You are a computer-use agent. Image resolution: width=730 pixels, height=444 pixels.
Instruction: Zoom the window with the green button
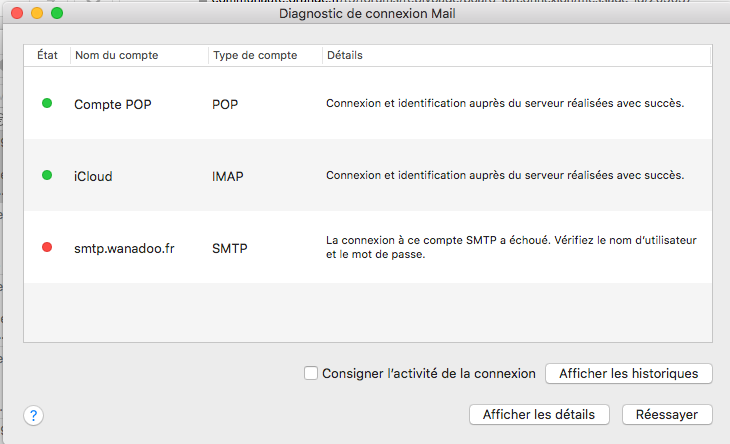coord(57,14)
